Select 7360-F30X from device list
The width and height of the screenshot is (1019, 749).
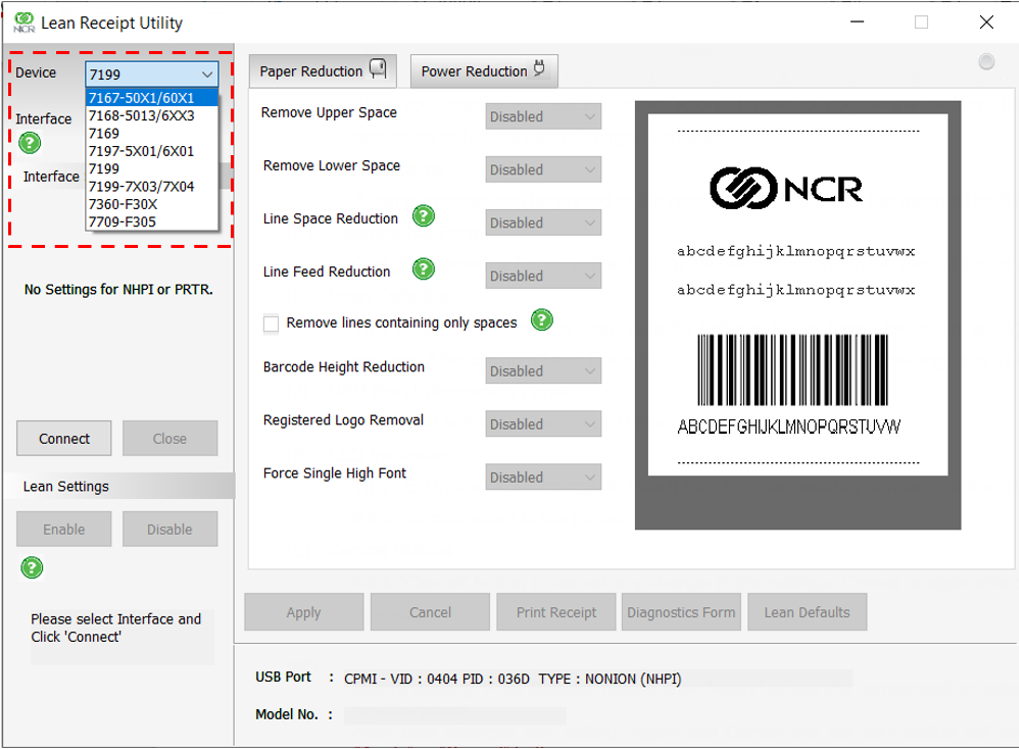pos(152,204)
